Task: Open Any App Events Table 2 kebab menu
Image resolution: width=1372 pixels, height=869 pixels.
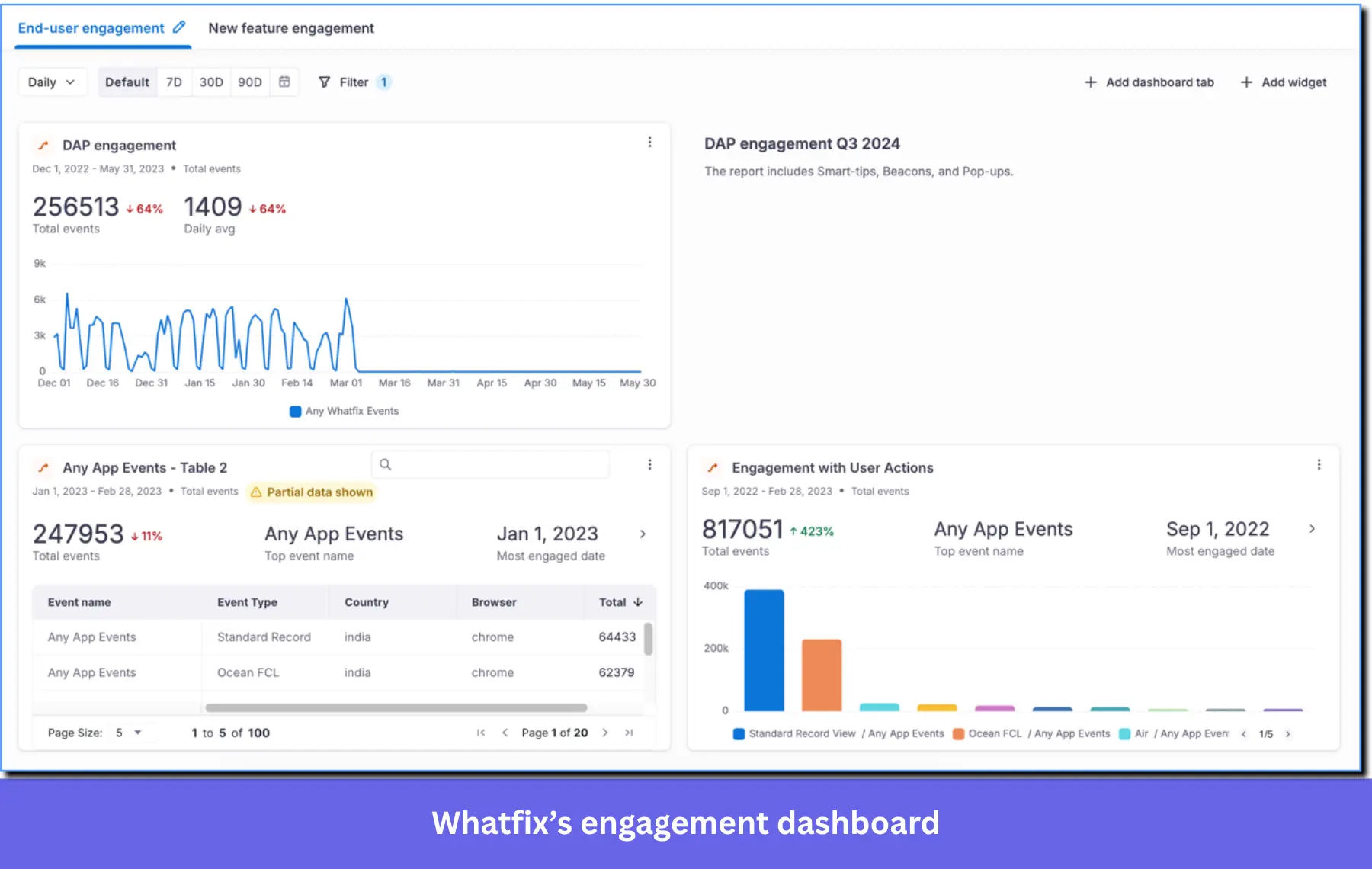Action: click(x=649, y=465)
